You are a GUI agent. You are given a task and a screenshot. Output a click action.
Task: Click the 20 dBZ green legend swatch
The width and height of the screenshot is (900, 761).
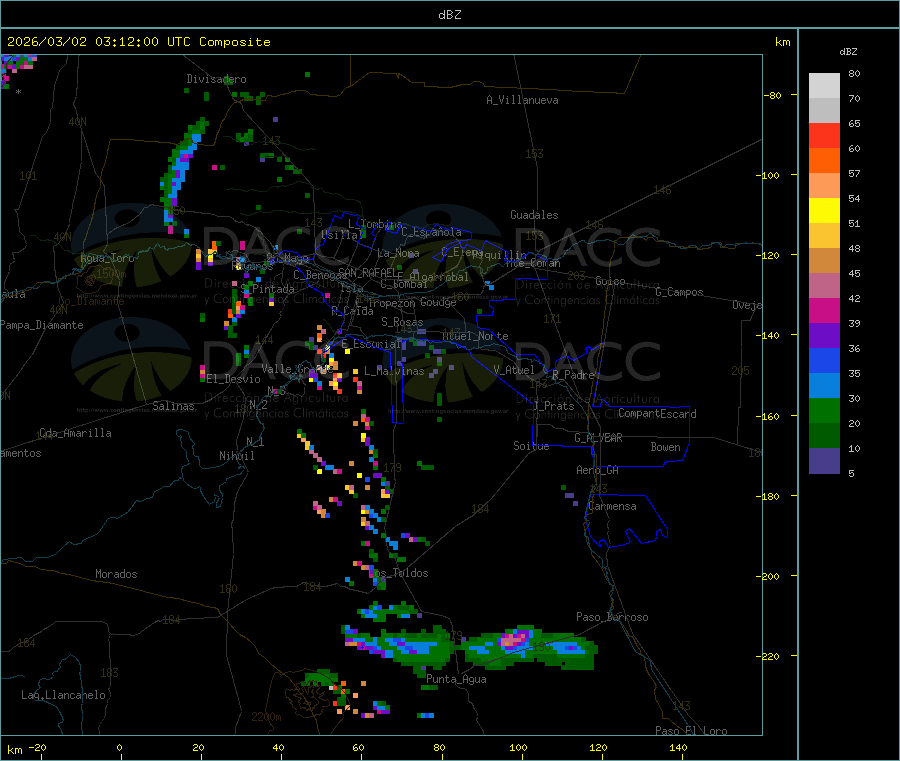tap(824, 410)
